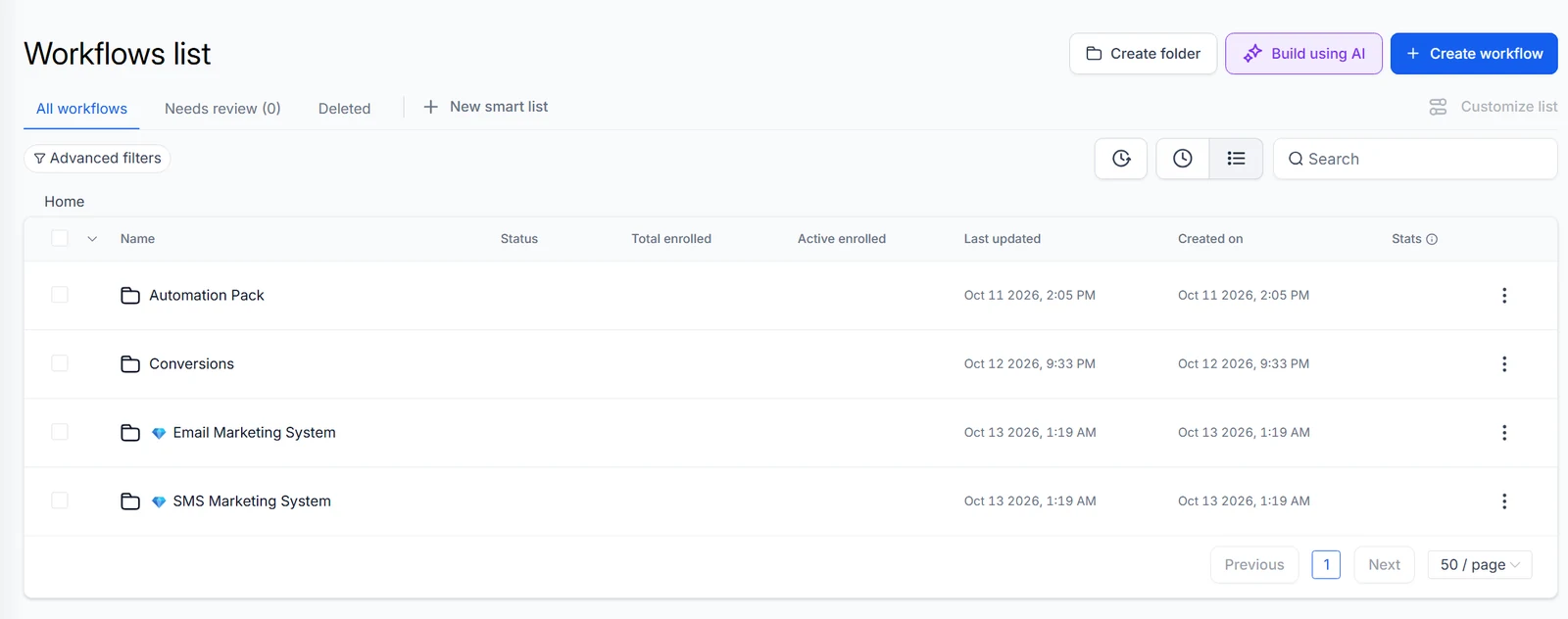1568x619 pixels.
Task: Click the customize list toggle icon
Action: (1438, 107)
